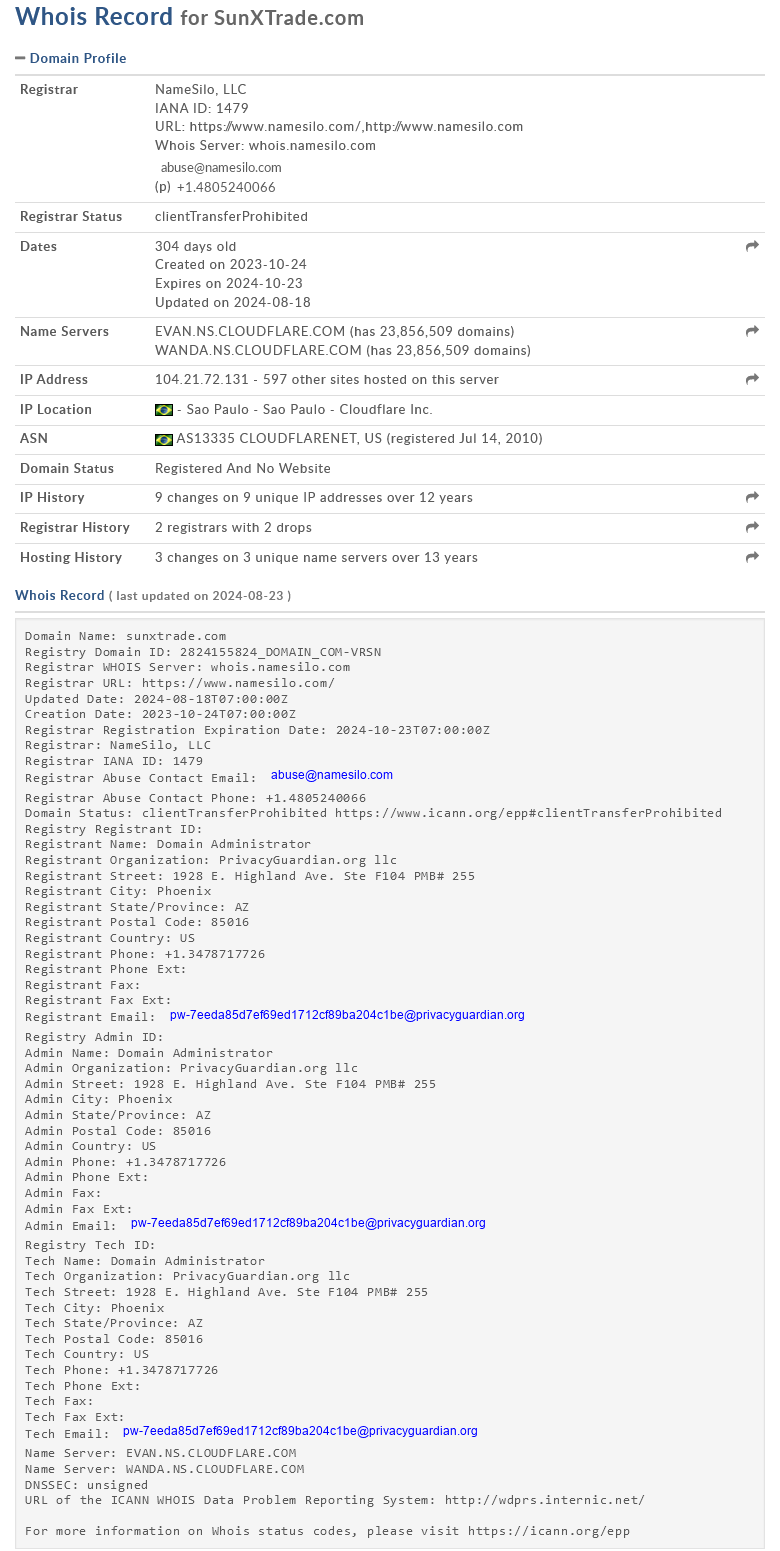
Task: Click the clientTransferProhibited registrar status value
Action: pyautogui.click(x=231, y=216)
